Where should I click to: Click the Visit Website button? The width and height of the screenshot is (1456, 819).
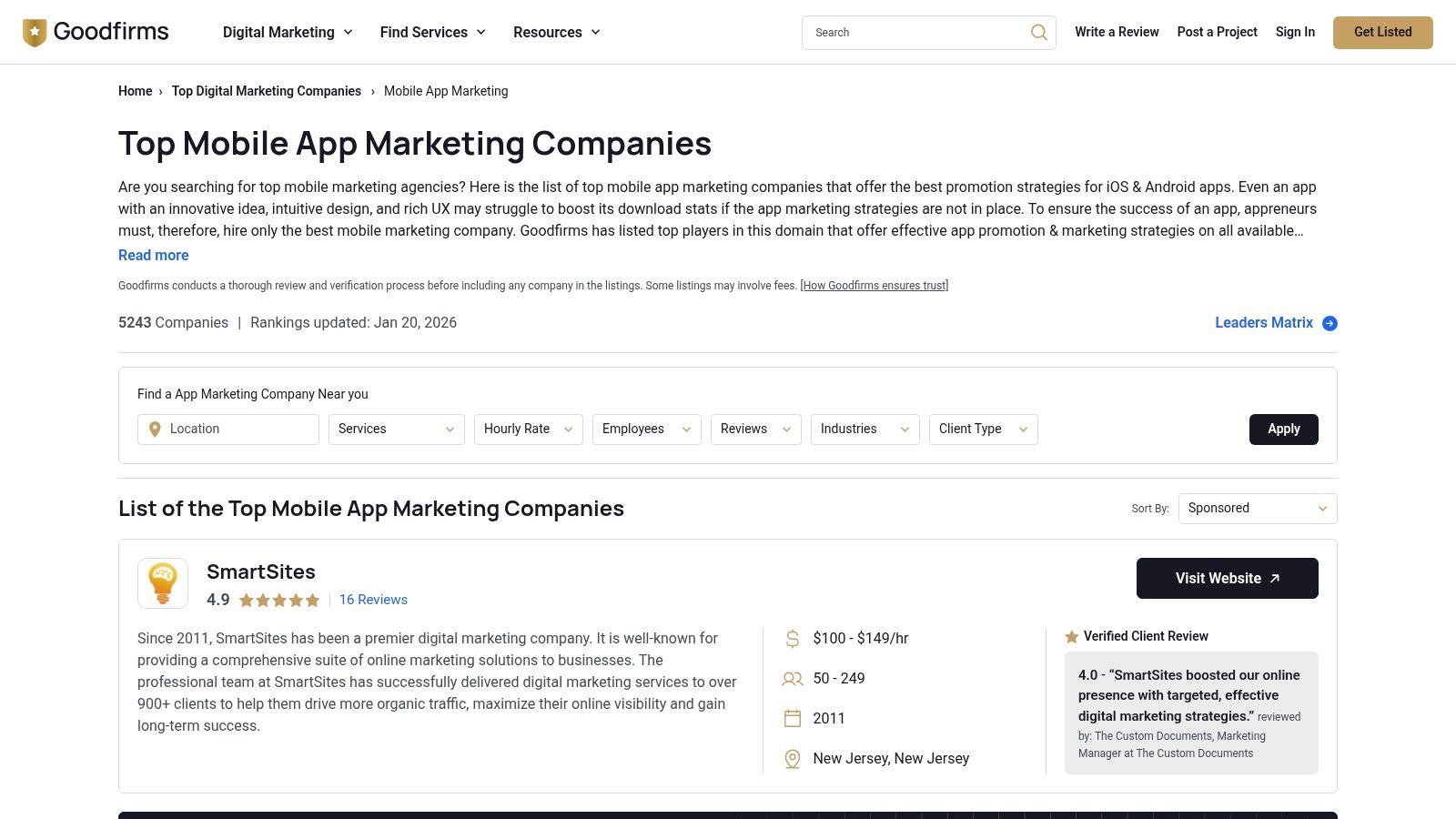point(1227,579)
